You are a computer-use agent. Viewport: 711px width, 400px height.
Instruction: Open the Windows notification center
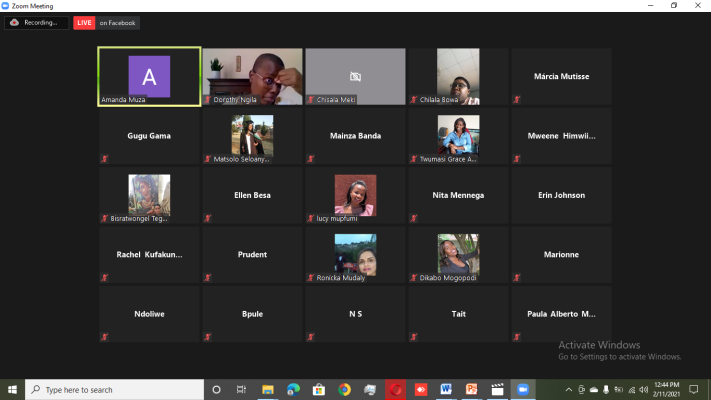[x=693, y=389]
